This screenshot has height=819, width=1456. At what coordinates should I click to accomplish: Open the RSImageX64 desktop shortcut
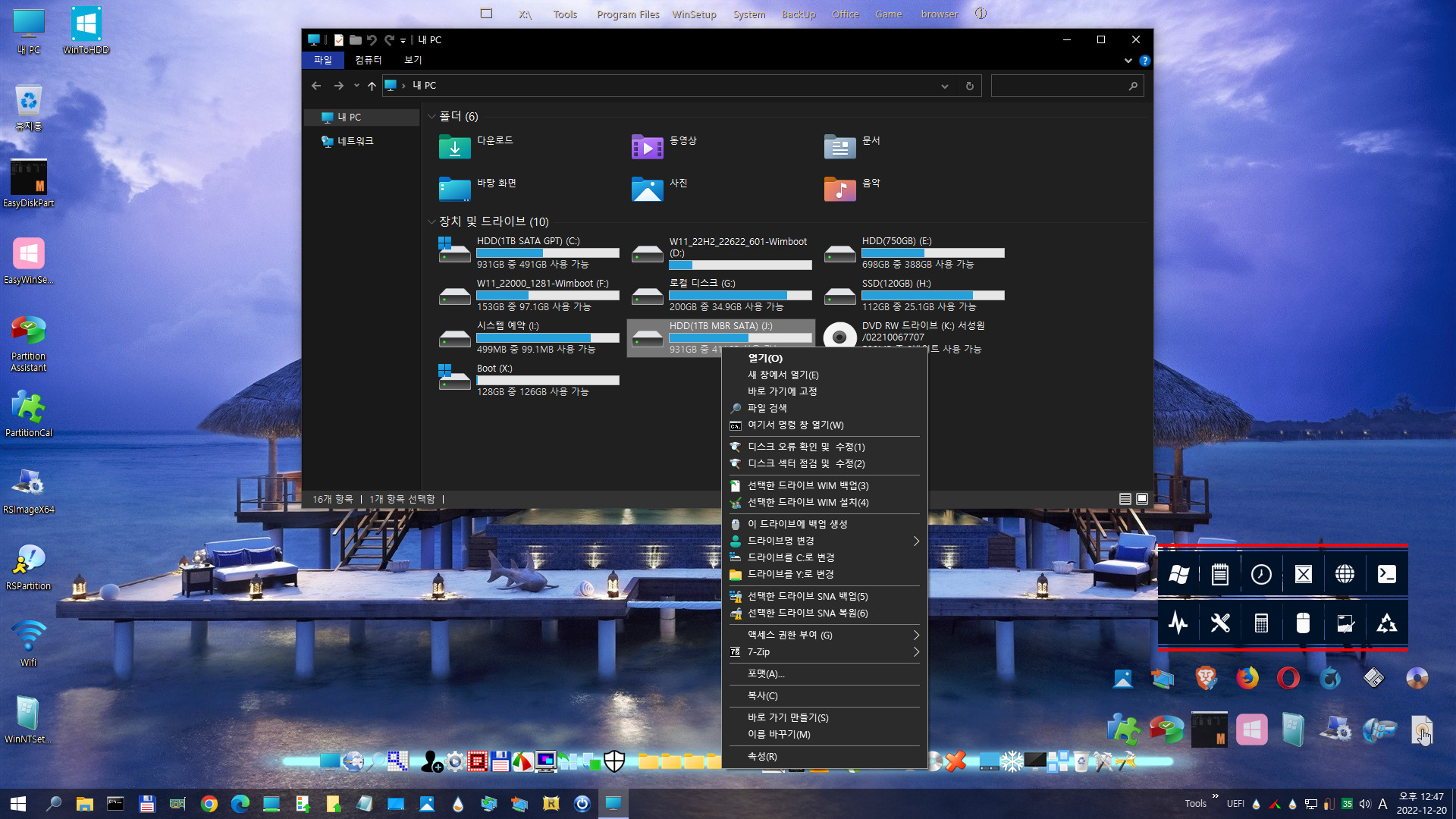coord(28,491)
